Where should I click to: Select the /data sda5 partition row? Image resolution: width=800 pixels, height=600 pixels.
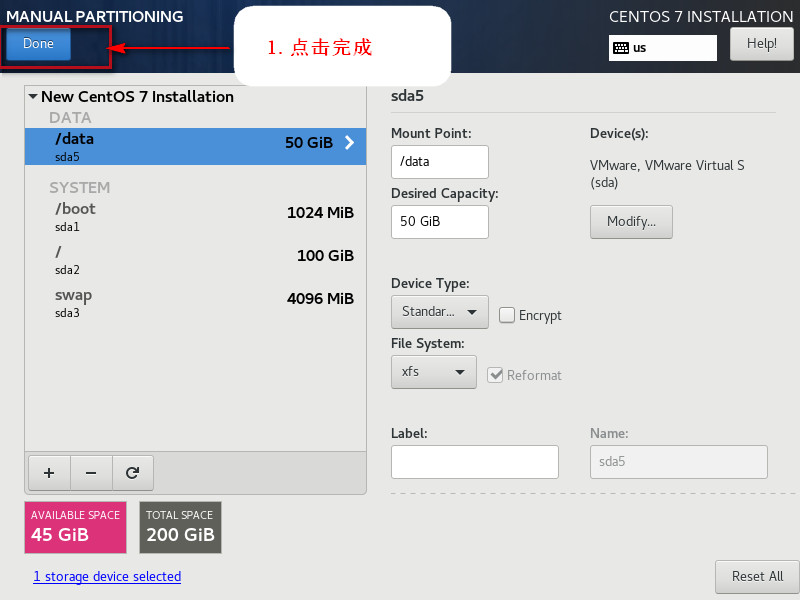[195, 146]
